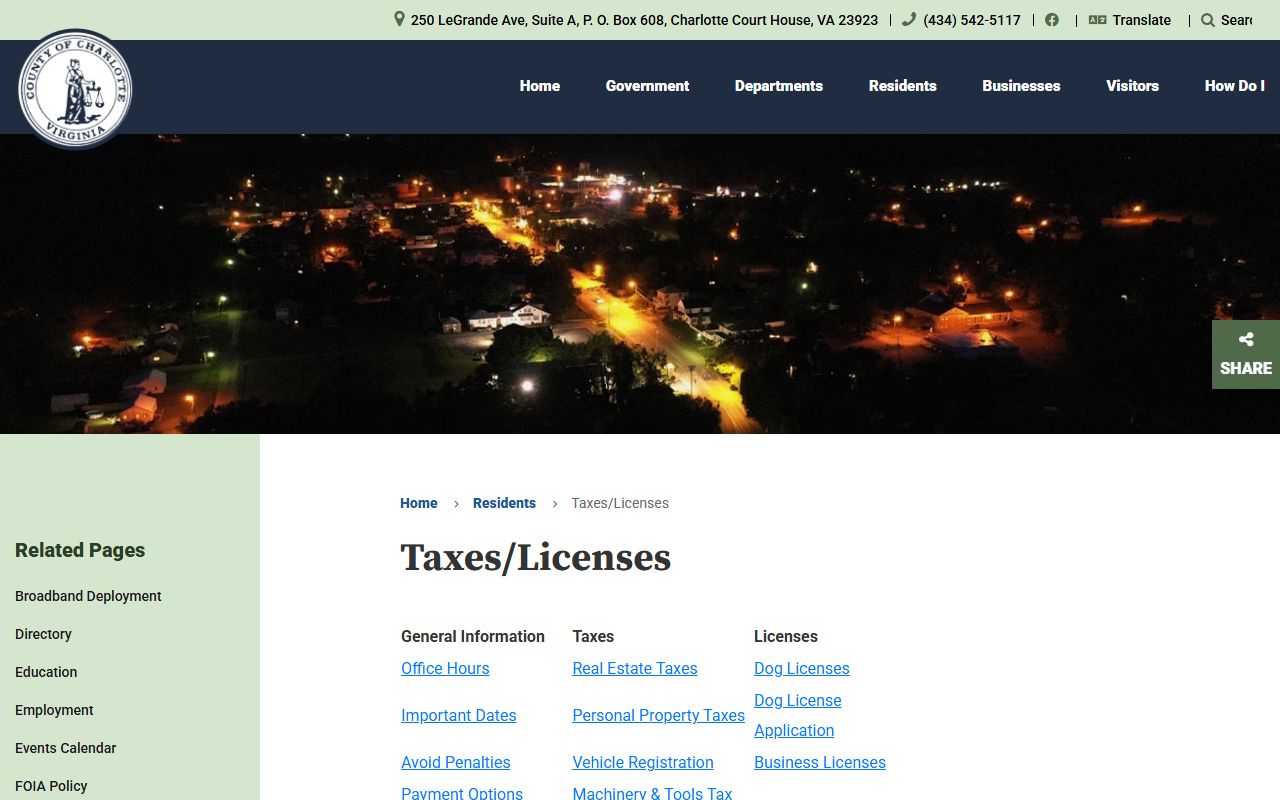Click the Taxes/Licenses breadcrumb text
This screenshot has width=1280, height=800.
[x=620, y=503]
